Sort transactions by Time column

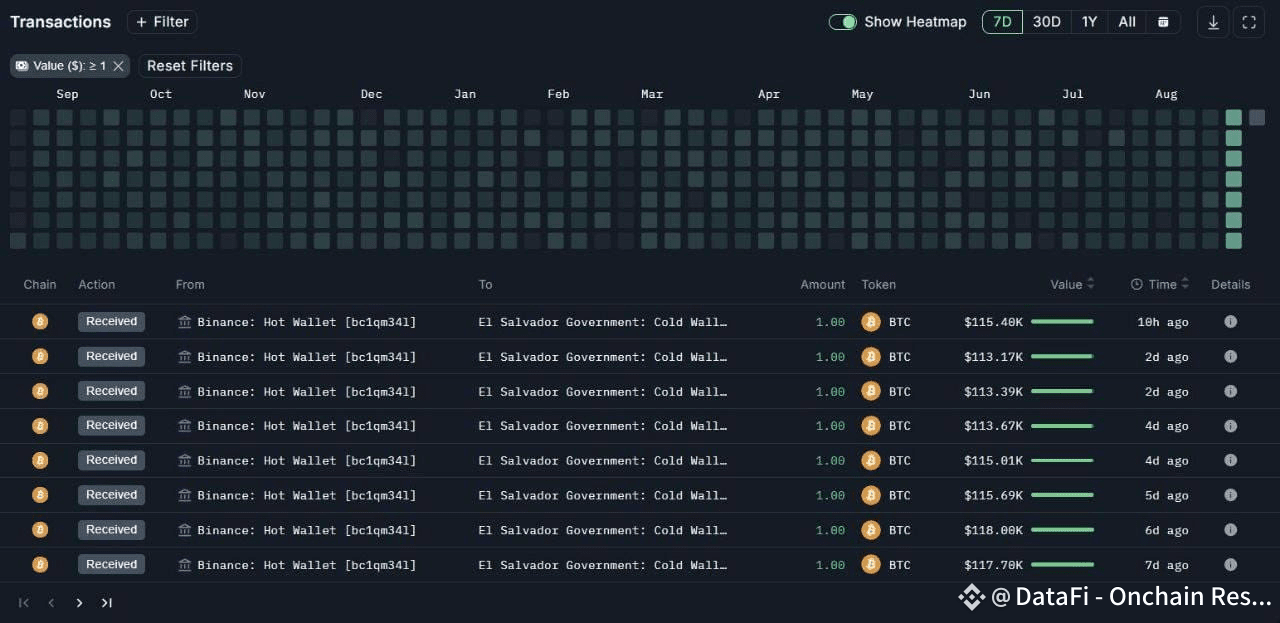pos(1160,284)
